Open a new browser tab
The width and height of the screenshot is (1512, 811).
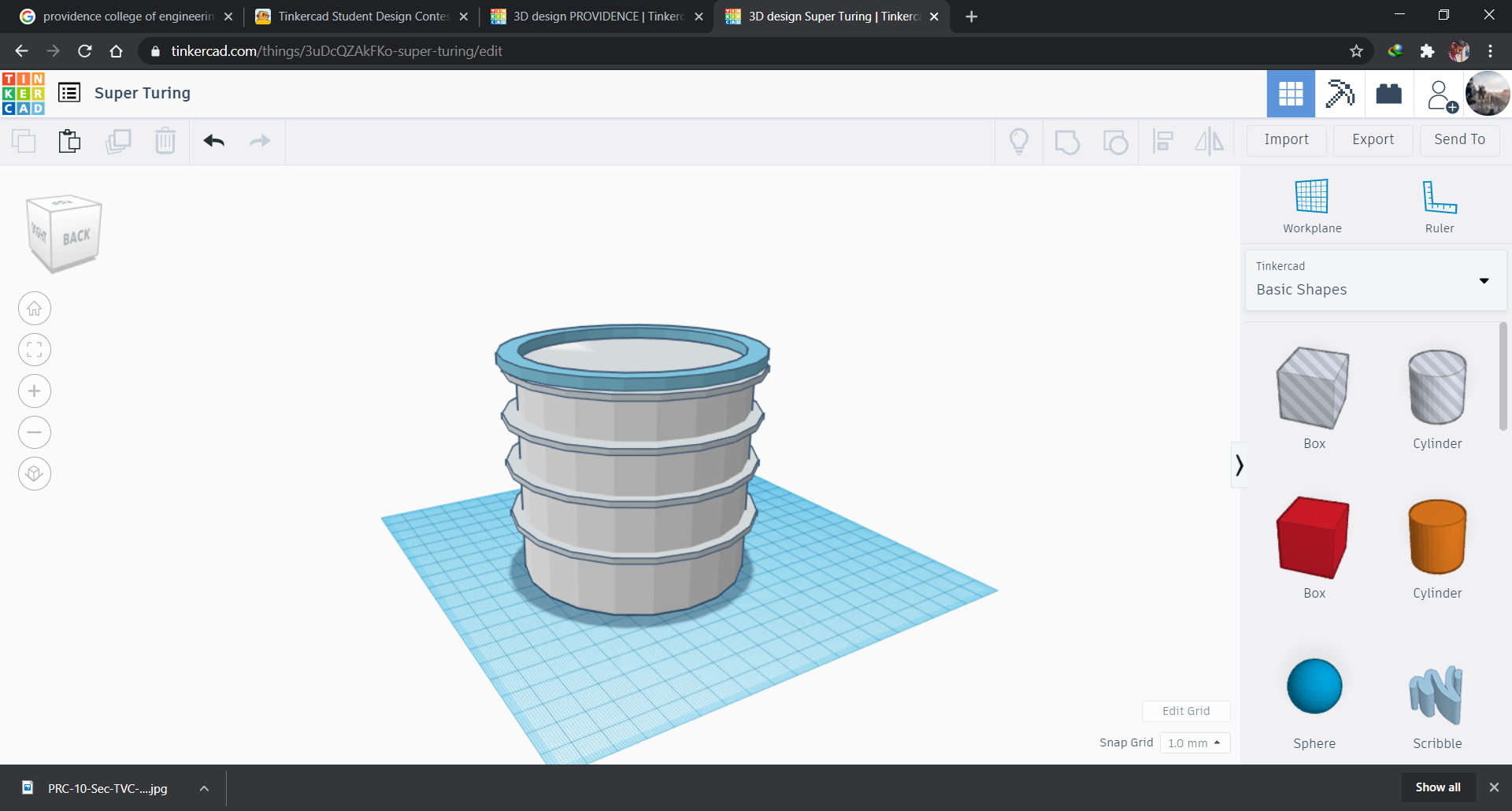[971, 17]
